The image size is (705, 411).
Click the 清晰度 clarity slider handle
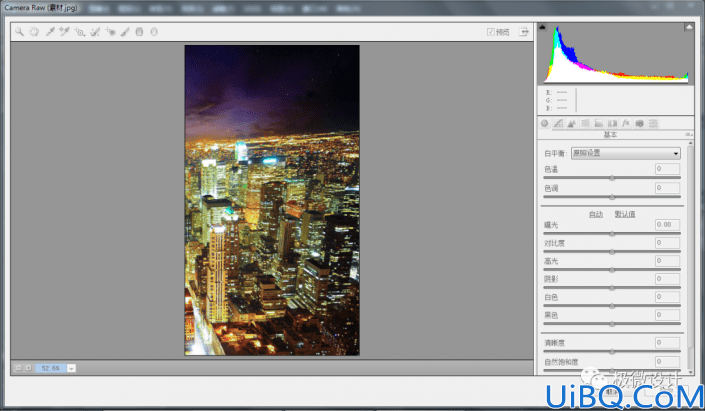612,352
